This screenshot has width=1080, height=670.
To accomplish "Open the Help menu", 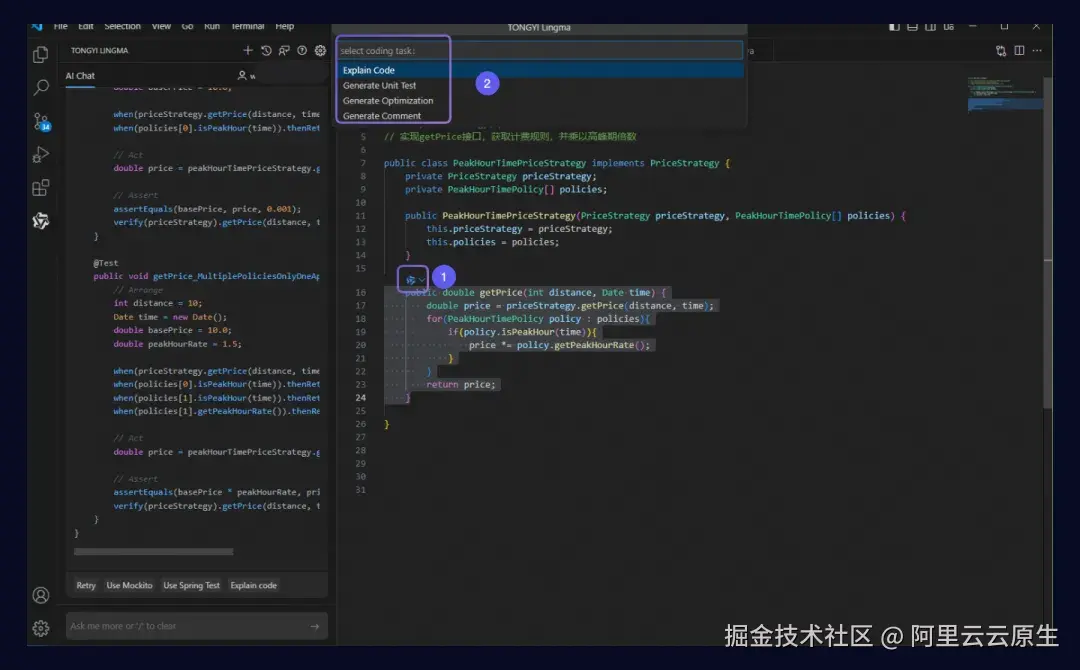I will (x=284, y=26).
